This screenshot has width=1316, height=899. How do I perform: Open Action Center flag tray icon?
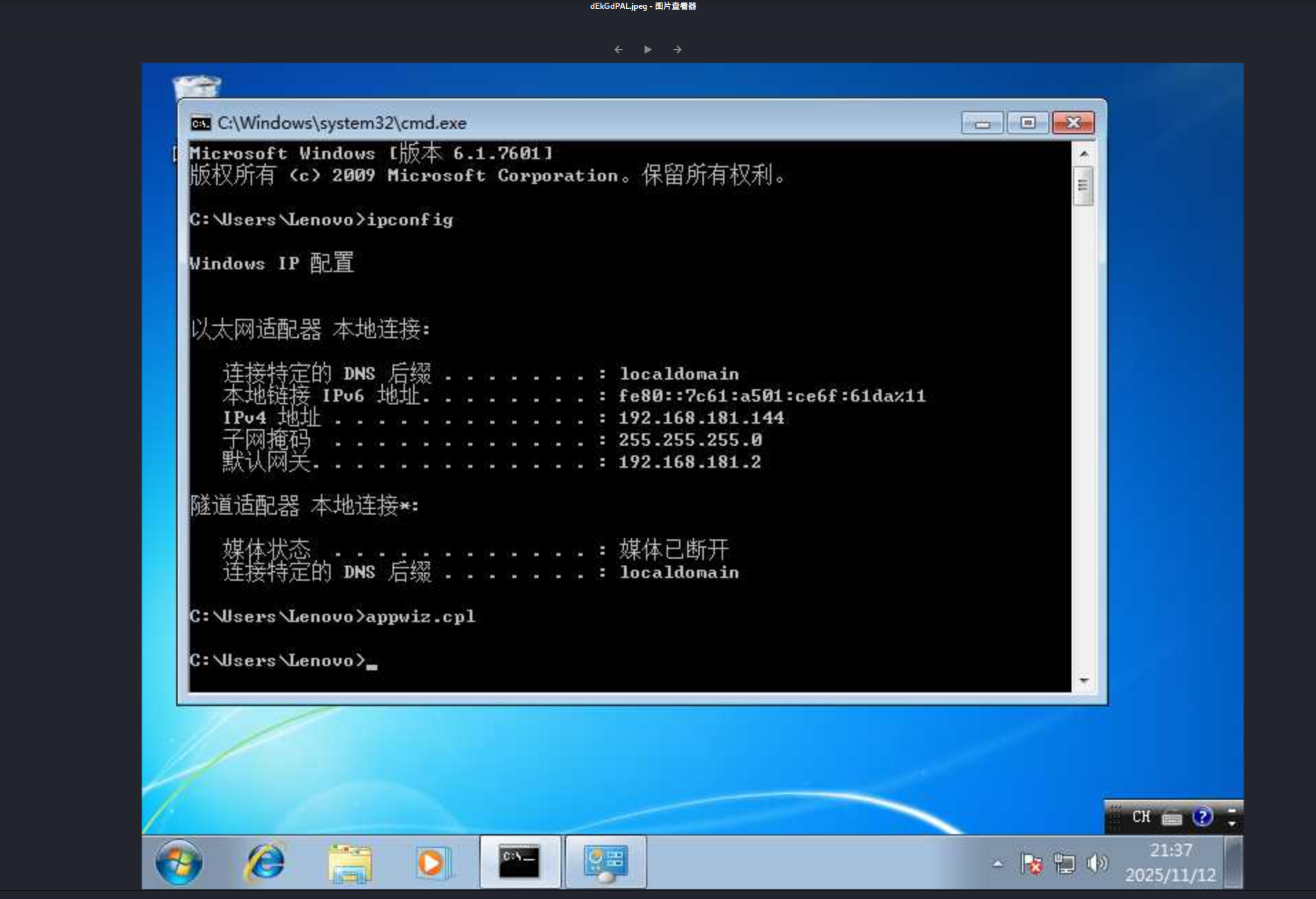point(1032,863)
